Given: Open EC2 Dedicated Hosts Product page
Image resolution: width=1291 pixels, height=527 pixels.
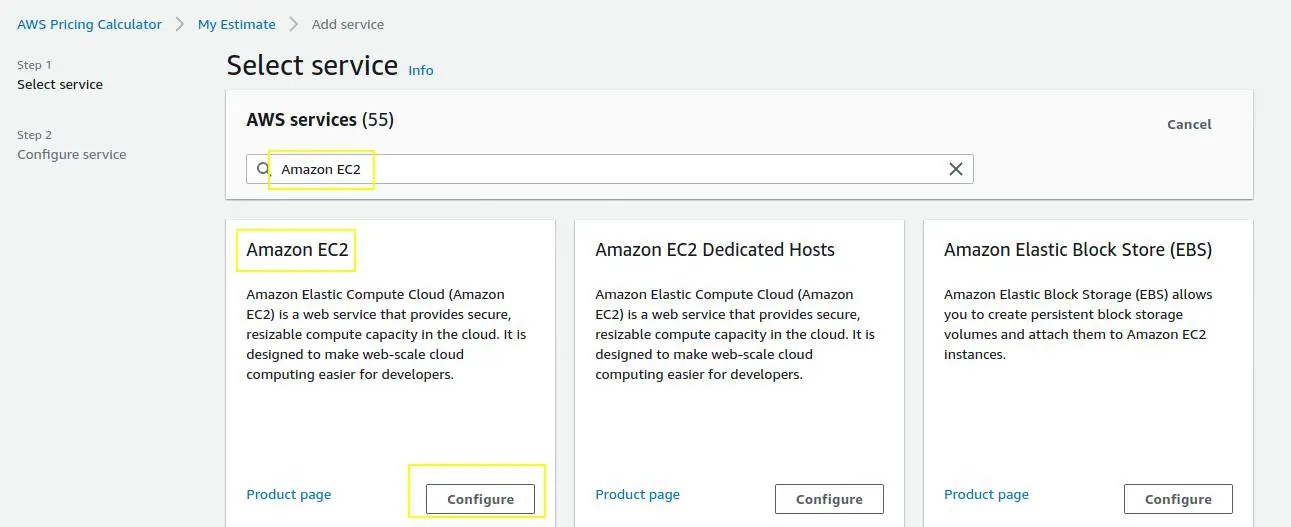Looking at the screenshot, I should click(637, 494).
